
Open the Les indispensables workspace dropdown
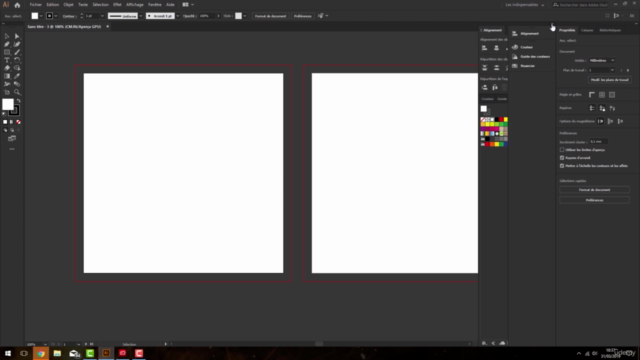(524, 5)
